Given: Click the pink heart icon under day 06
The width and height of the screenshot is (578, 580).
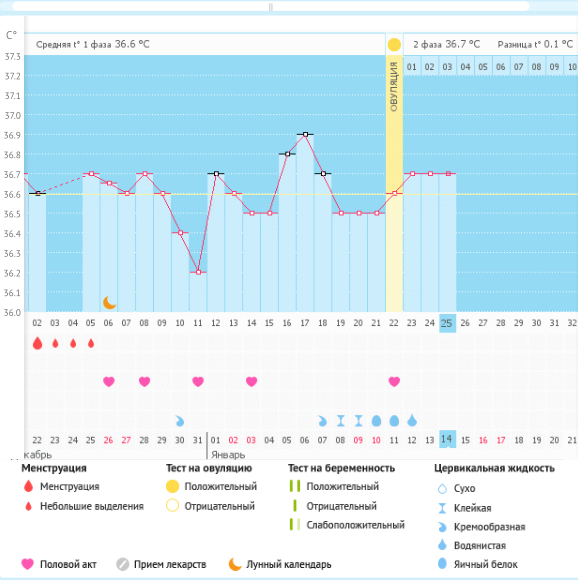Looking at the screenshot, I should 109,381.
